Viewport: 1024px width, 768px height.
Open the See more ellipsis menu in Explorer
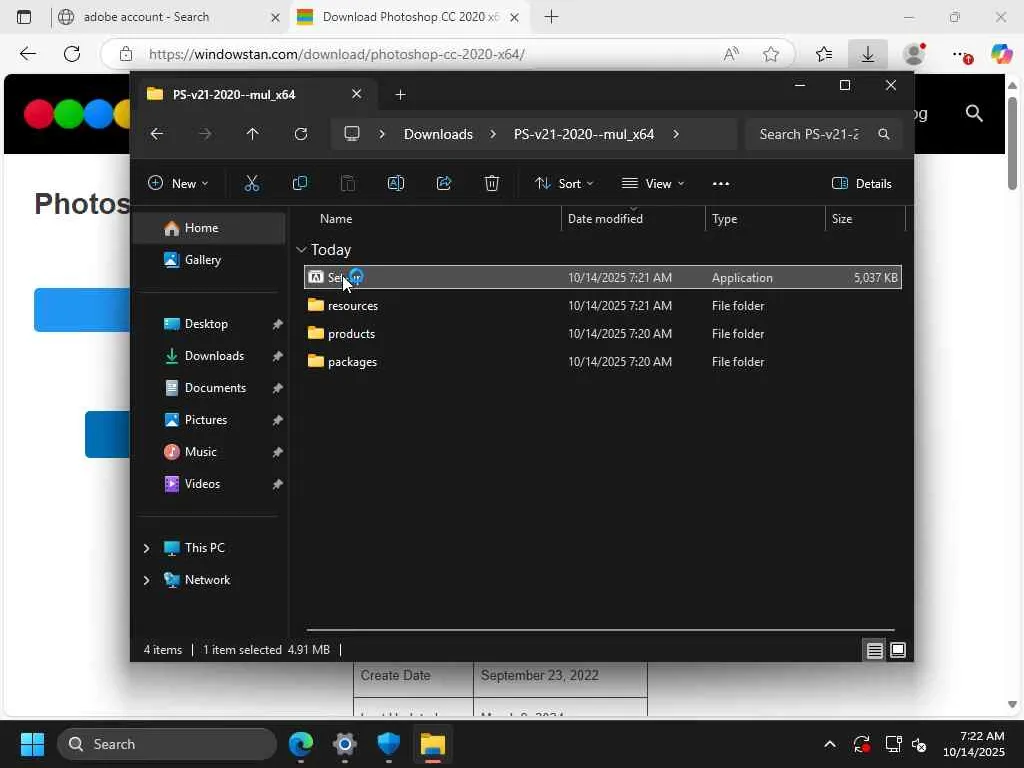click(x=721, y=184)
